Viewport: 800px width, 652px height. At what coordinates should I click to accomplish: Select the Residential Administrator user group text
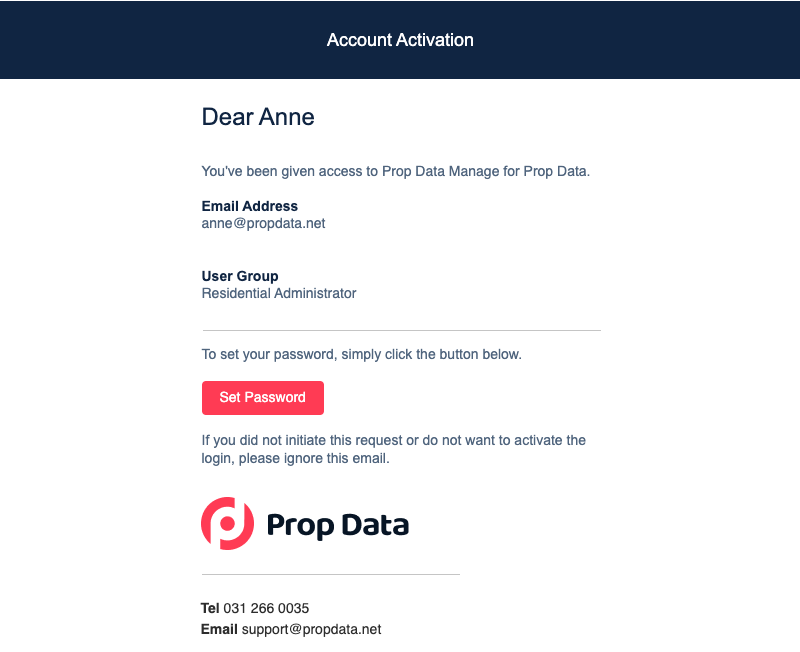tap(279, 294)
